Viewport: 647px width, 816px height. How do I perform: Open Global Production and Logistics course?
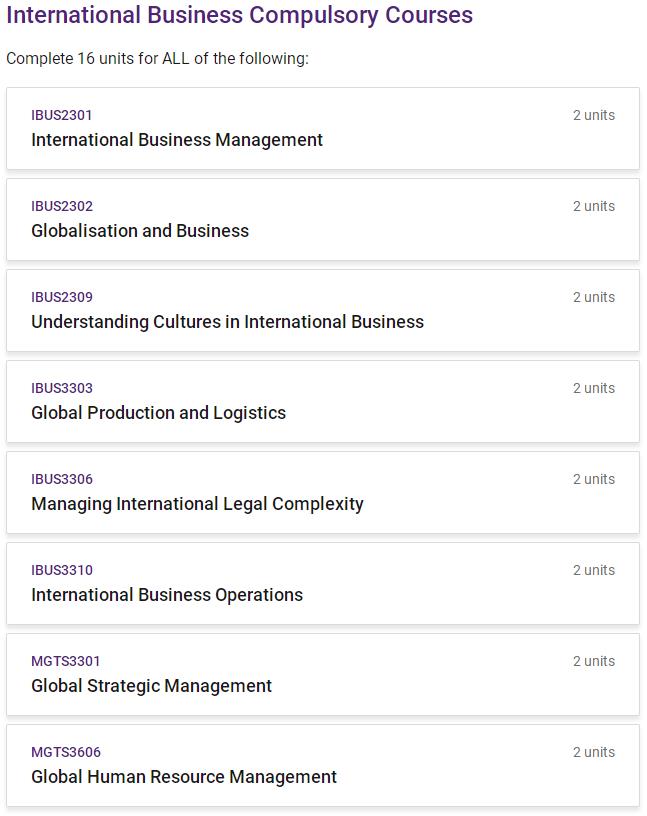click(158, 413)
